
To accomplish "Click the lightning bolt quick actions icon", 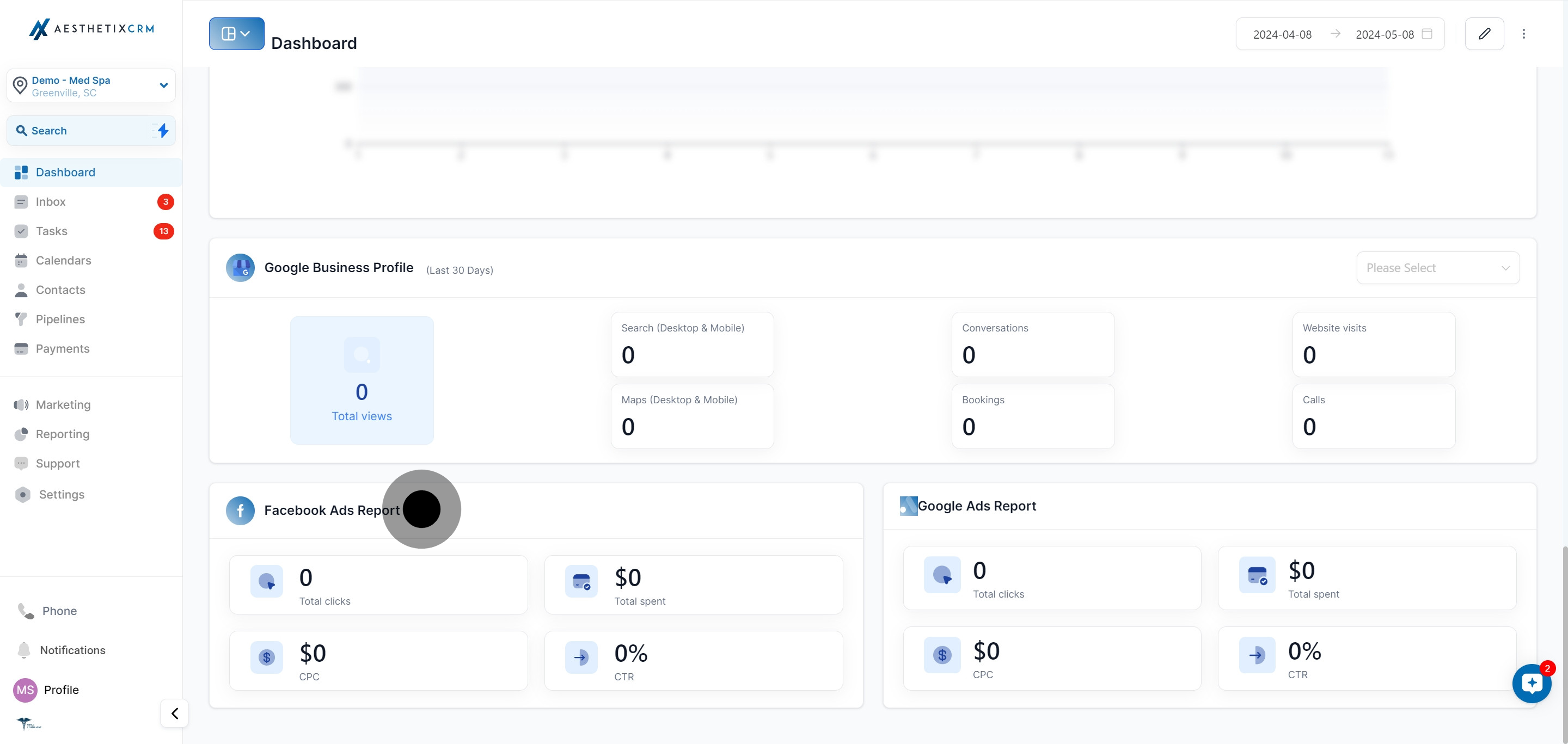I will point(163,131).
